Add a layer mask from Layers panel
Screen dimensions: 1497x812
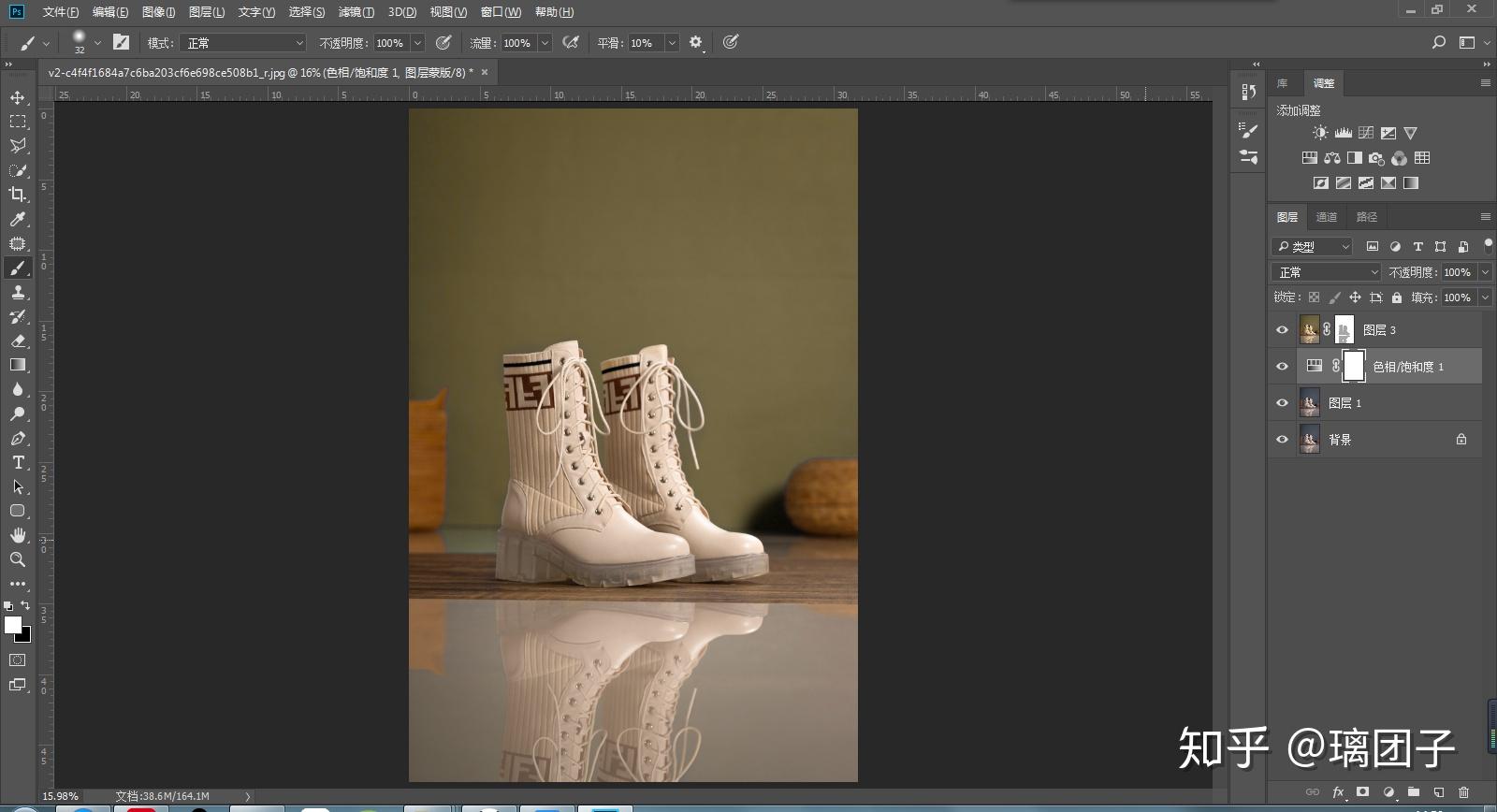[x=1363, y=792]
